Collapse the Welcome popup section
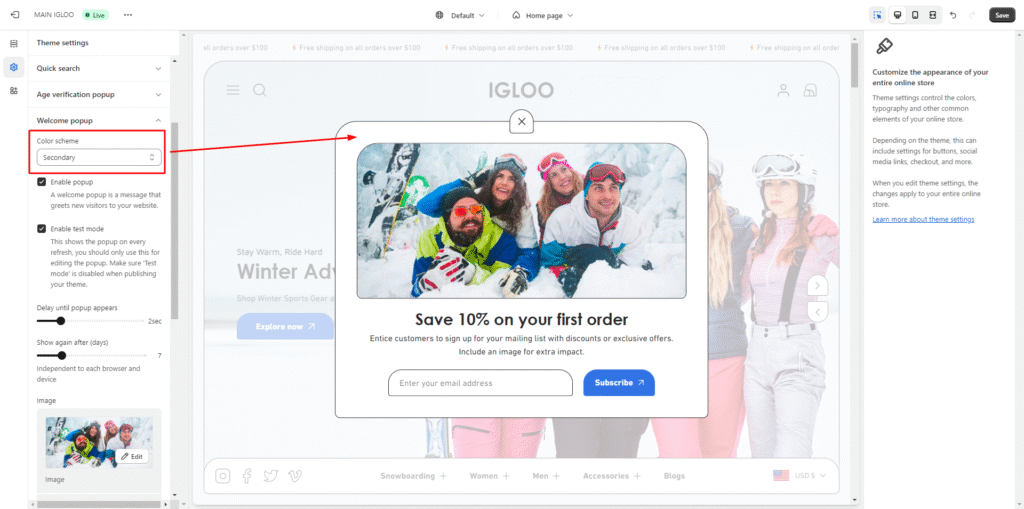The width and height of the screenshot is (1024, 509). pos(158,120)
